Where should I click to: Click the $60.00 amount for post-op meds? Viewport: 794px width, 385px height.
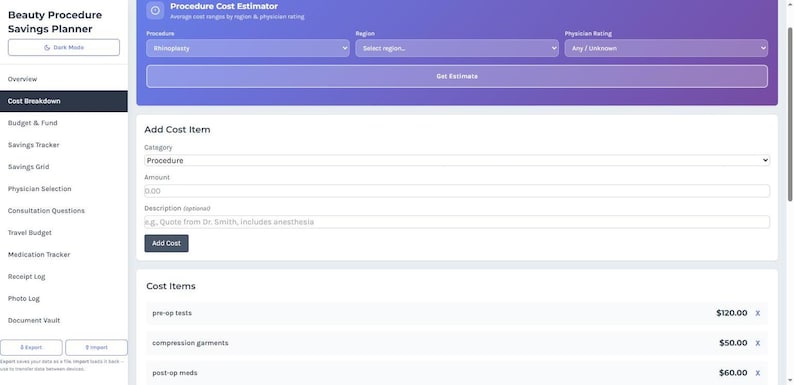tap(733, 373)
